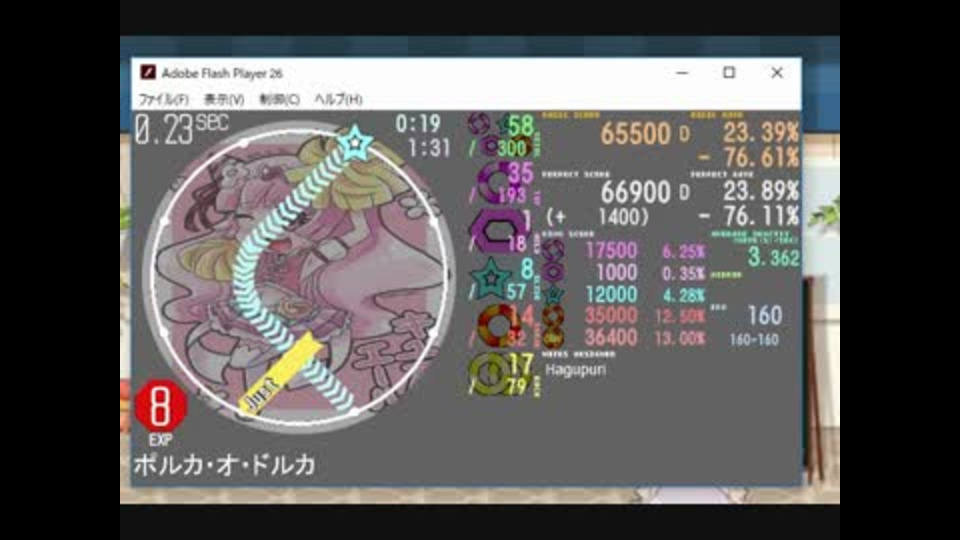
Task: Click the 17500 score row
Action: (x=611, y=250)
